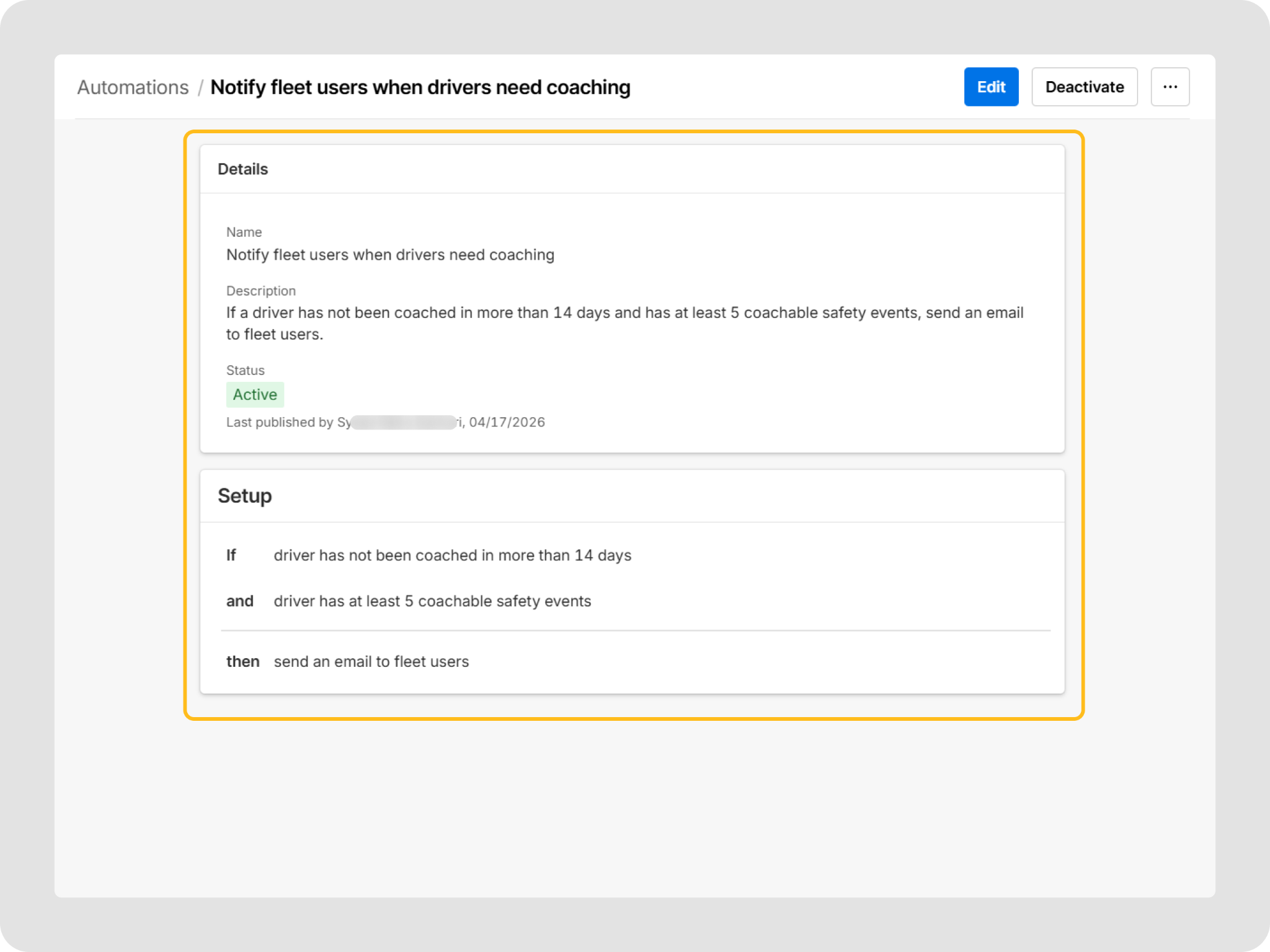Click the 'If' condition about 14 days

coord(452,555)
